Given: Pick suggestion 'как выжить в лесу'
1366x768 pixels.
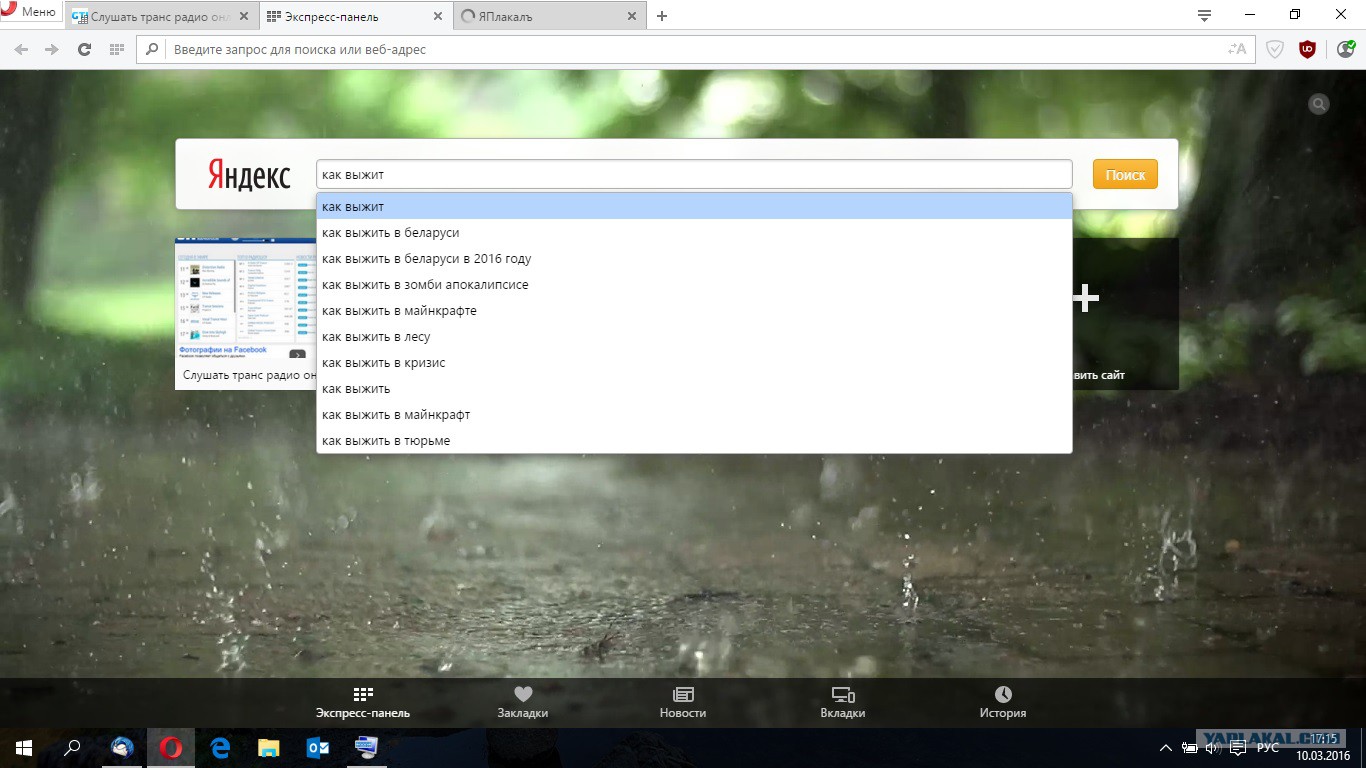Looking at the screenshot, I should click(694, 336).
